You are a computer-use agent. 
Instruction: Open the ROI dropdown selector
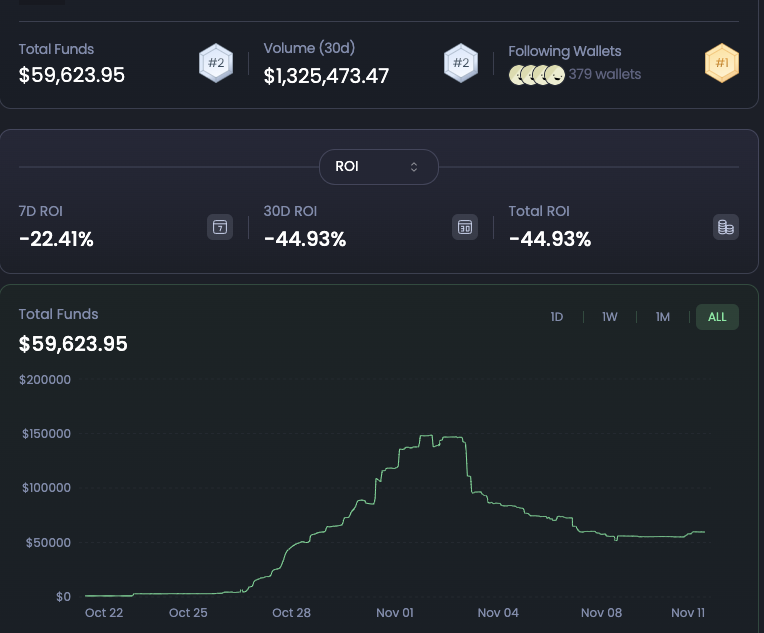378,167
